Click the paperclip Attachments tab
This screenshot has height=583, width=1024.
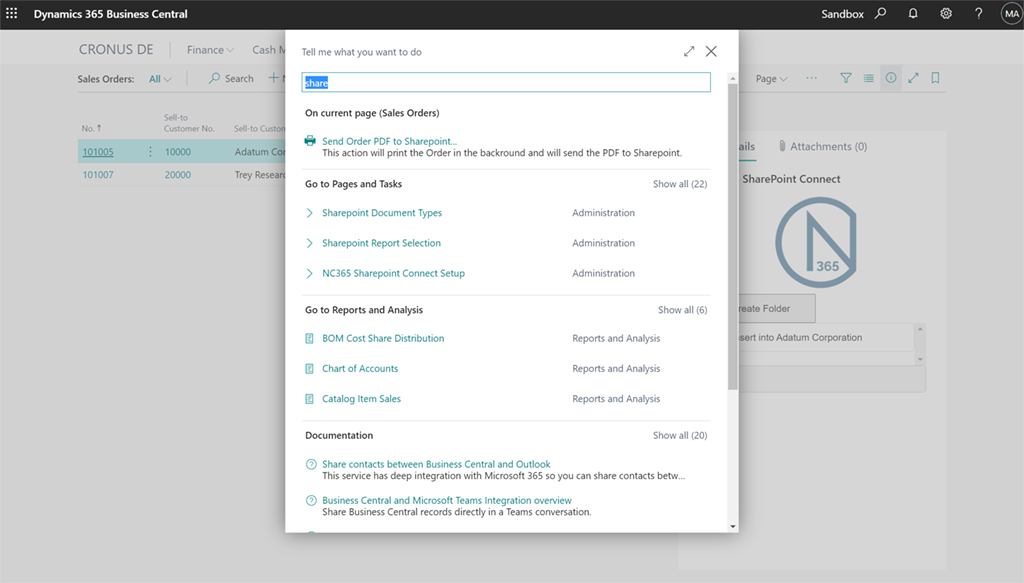coord(823,146)
